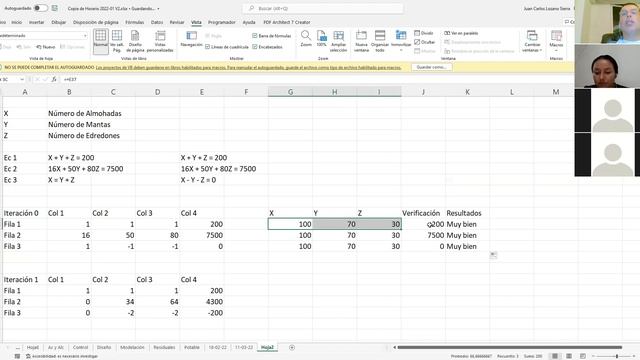
Task: Select column K header
Action: (x=467, y=92)
